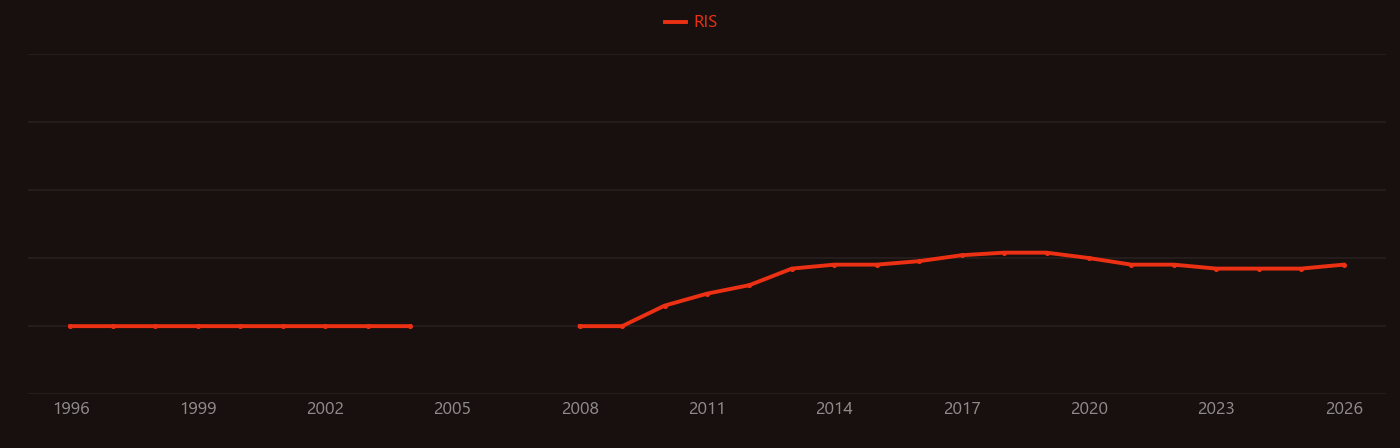
Task: Select the 2017 data point on the RIS line
Action: tap(962, 255)
